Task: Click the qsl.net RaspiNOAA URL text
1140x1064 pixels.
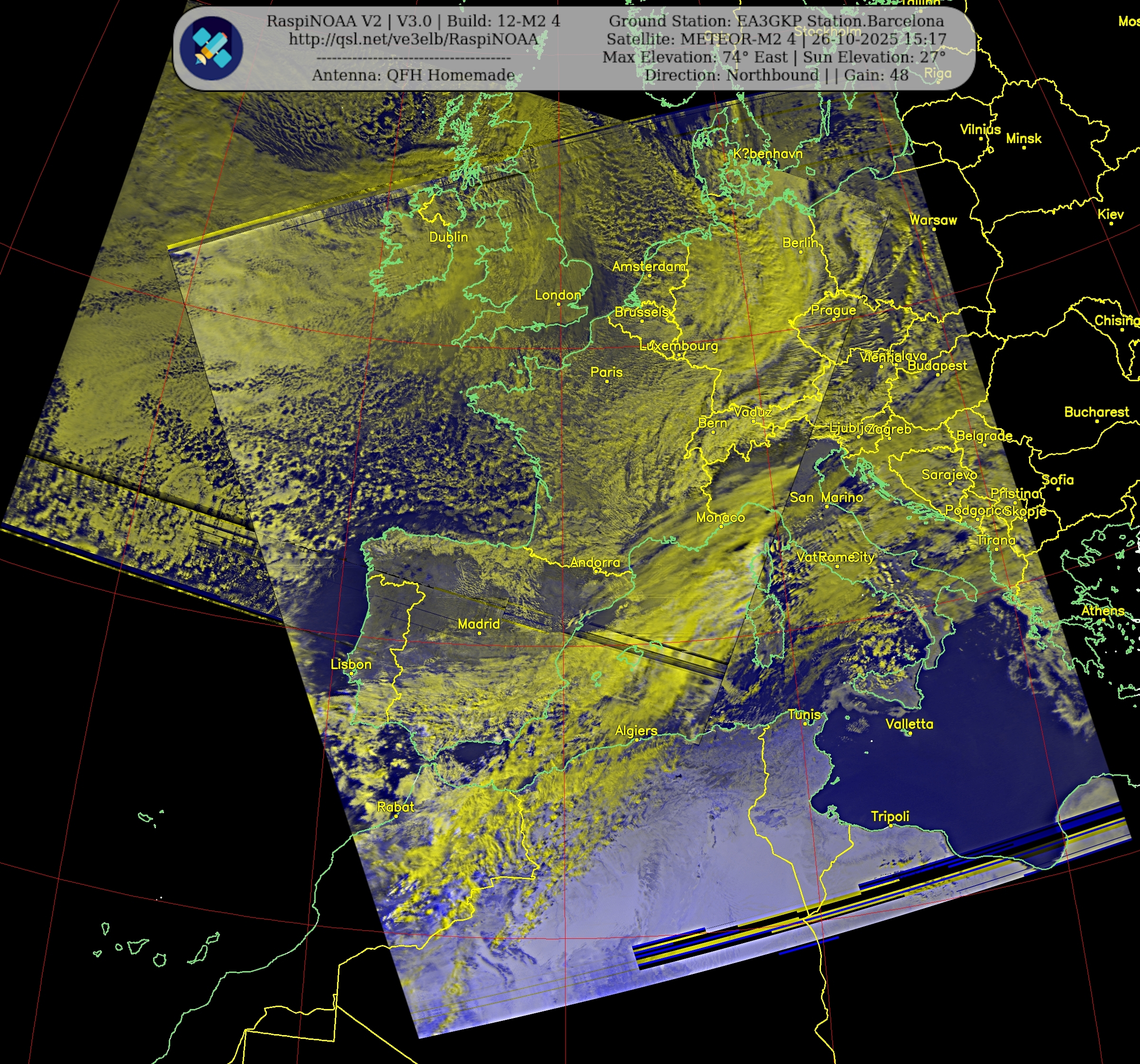Action: tap(413, 39)
